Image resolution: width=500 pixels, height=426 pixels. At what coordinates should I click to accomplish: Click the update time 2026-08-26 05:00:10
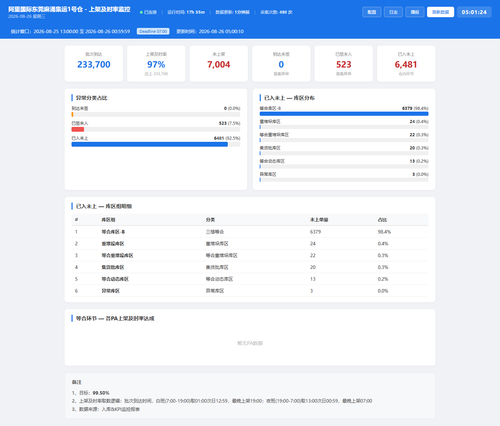click(x=221, y=31)
